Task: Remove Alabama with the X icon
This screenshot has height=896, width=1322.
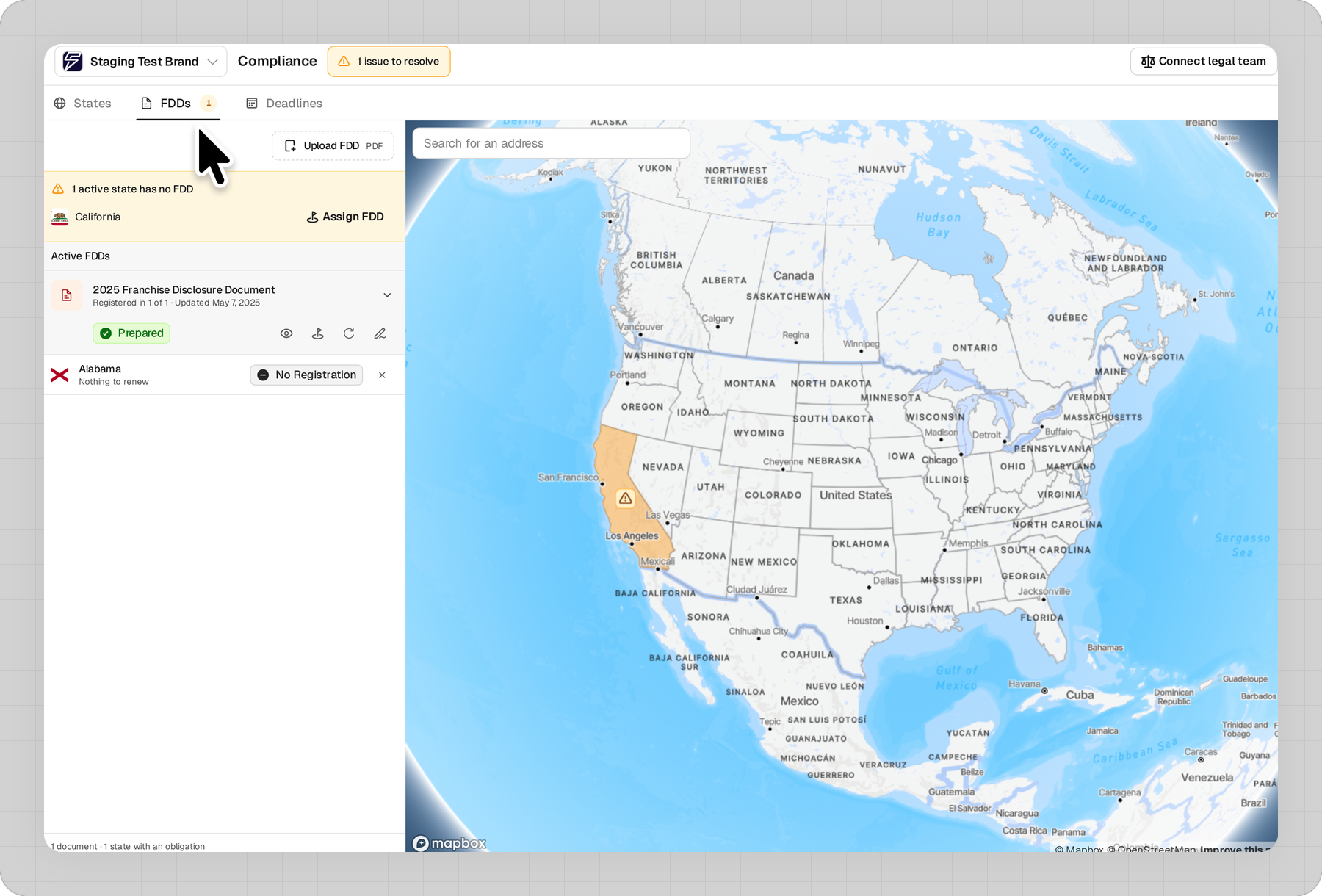Action: pos(382,375)
